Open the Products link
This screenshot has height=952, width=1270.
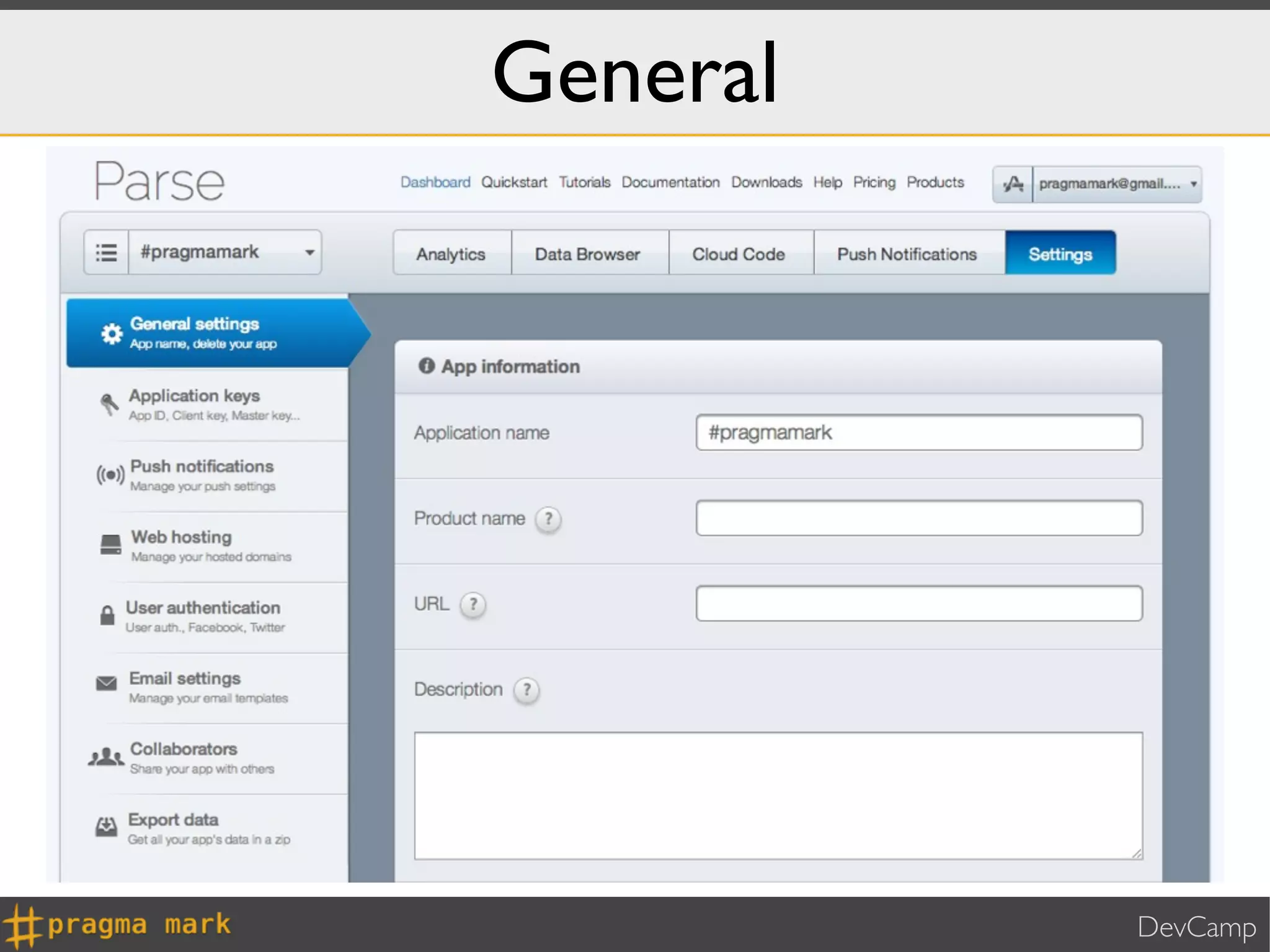pyautogui.click(x=936, y=182)
